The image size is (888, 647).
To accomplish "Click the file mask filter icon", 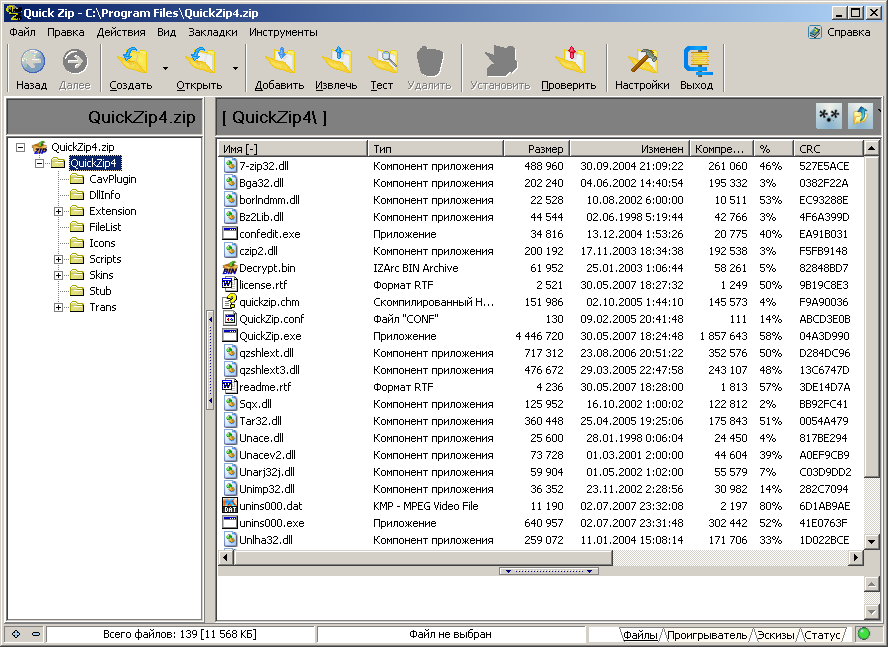I will click(x=829, y=117).
